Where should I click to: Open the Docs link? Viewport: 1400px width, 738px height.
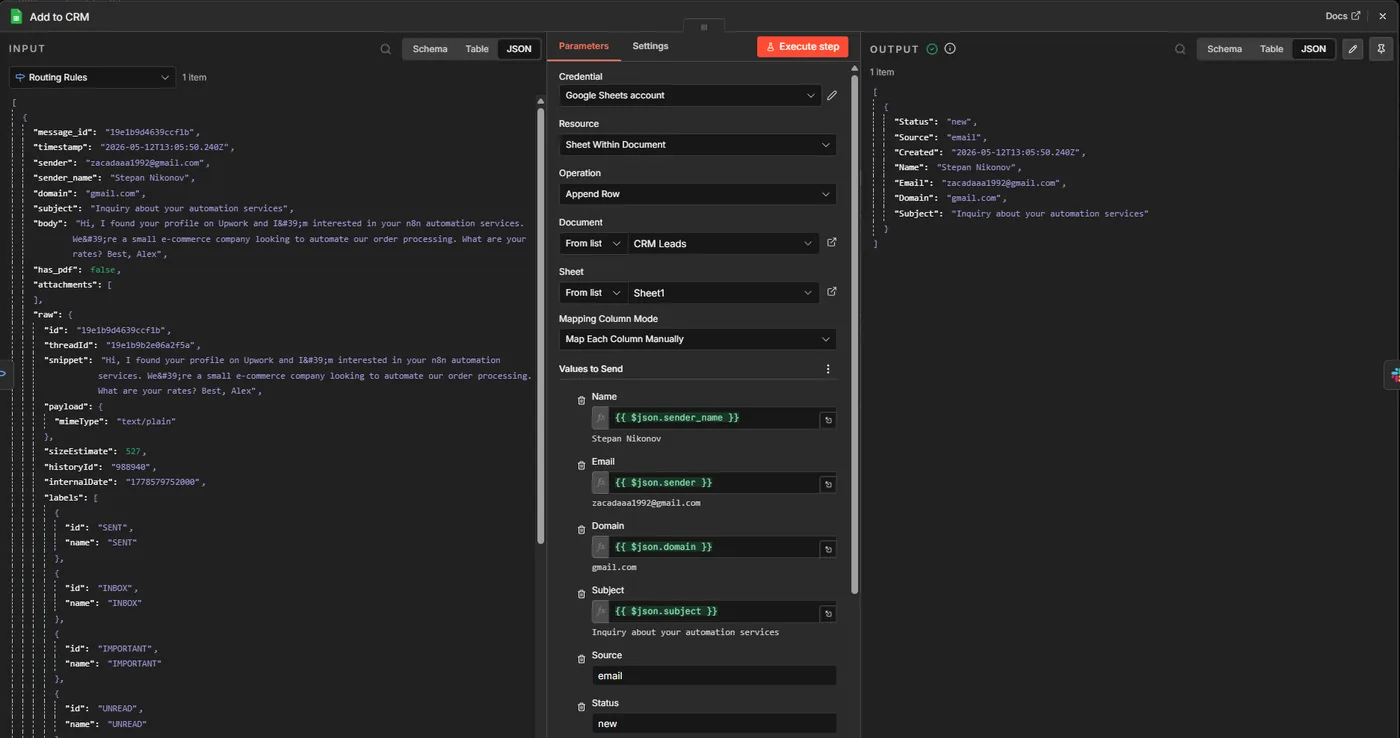coord(1342,16)
